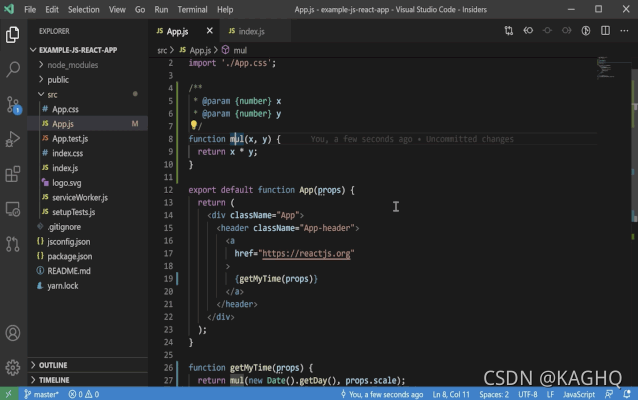The width and height of the screenshot is (638, 400).
Task: Open the More Actions ellipsis menu
Action: click(624, 31)
